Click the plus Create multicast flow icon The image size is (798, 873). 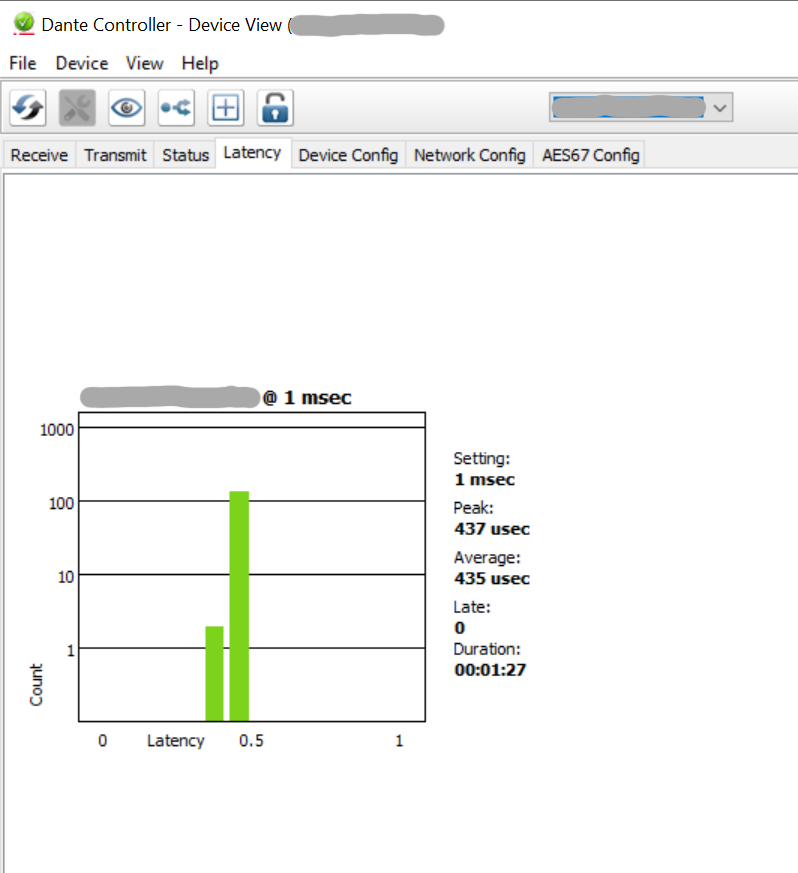pyautogui.click(x=226, y=107)
